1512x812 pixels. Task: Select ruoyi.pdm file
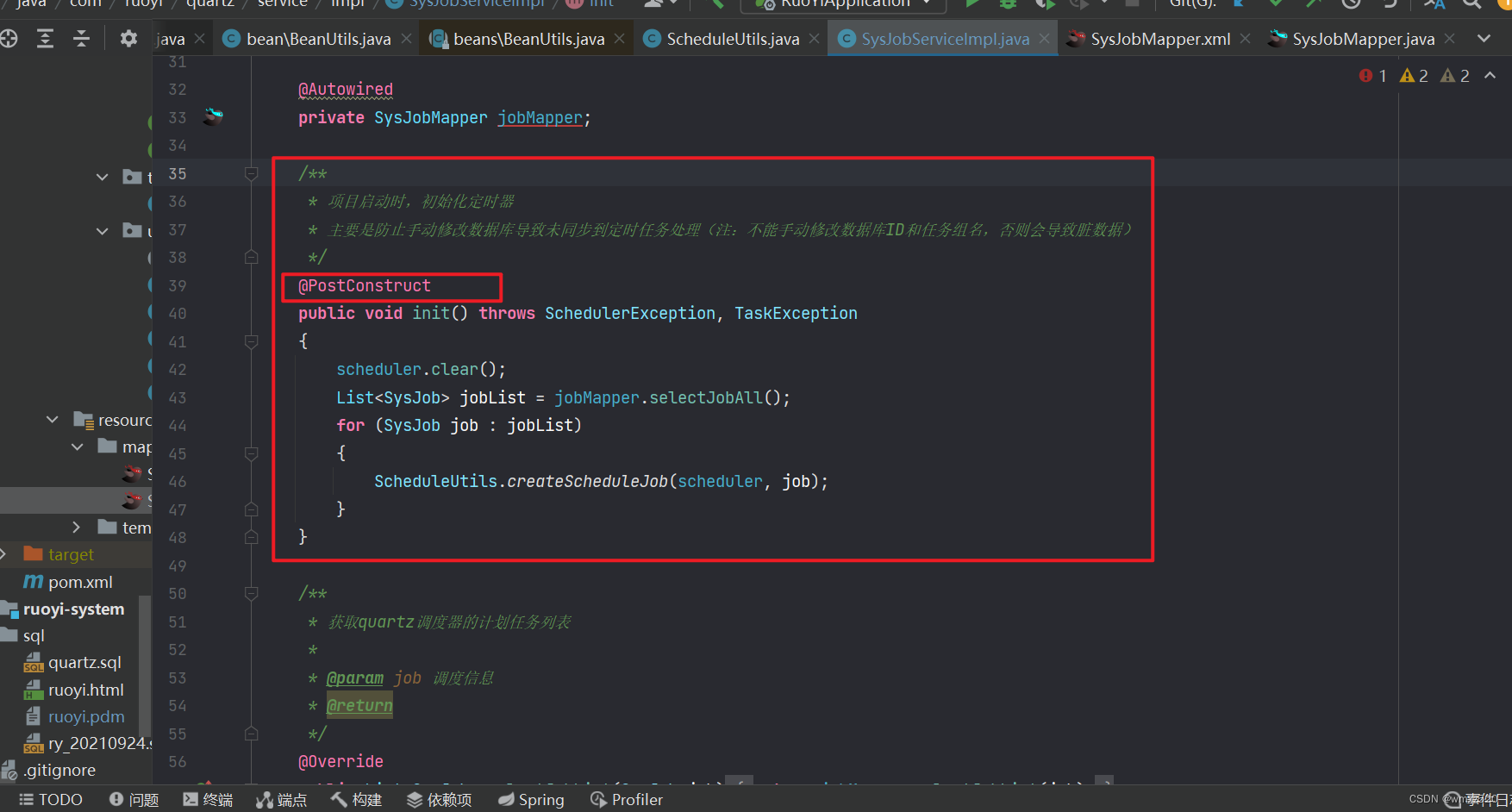click(x=74, y=716)
